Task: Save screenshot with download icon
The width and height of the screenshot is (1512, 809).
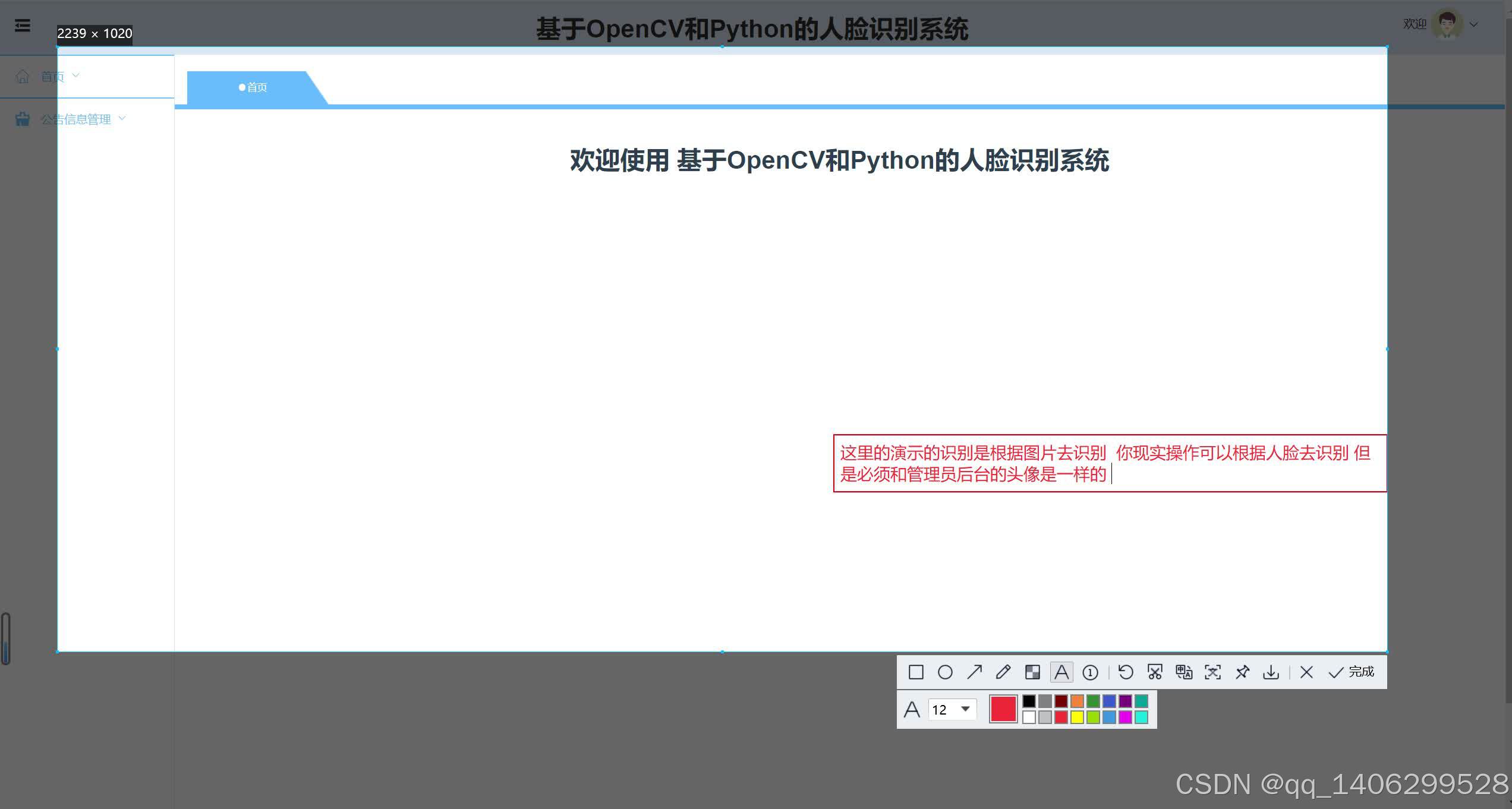Action: [1271, 672]
